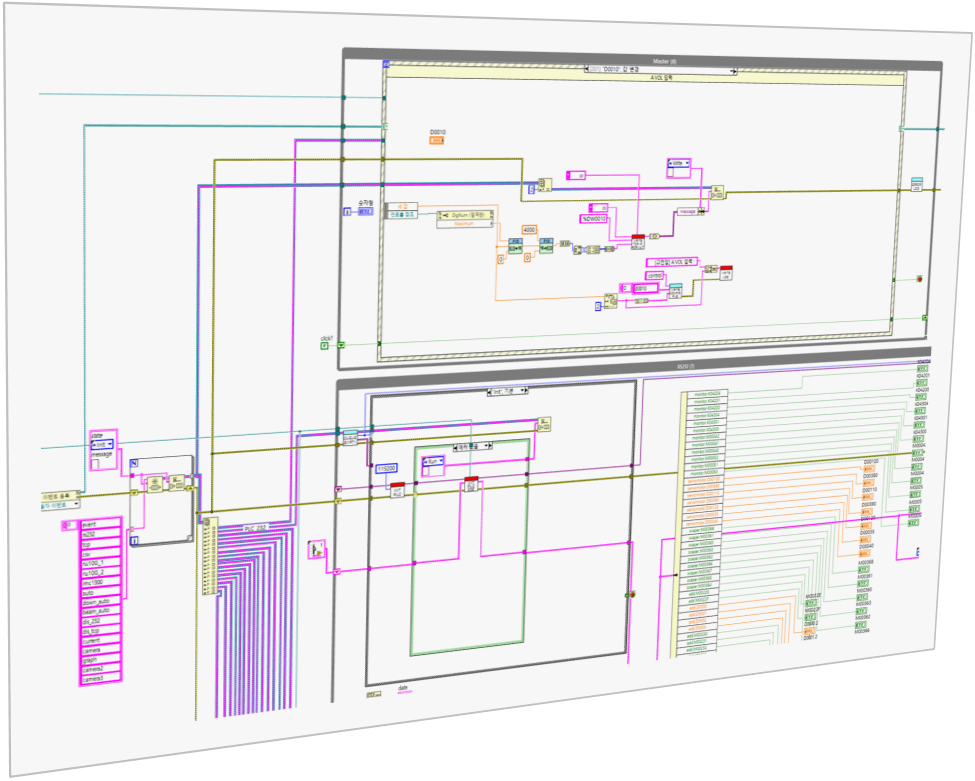Open the Run enum constant dropdown

(x=433, y=461)
